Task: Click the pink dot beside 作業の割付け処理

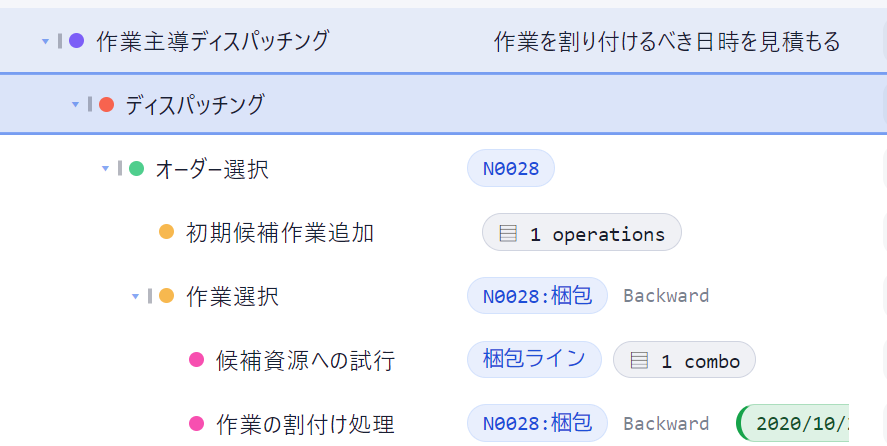Action: [196, 423]
